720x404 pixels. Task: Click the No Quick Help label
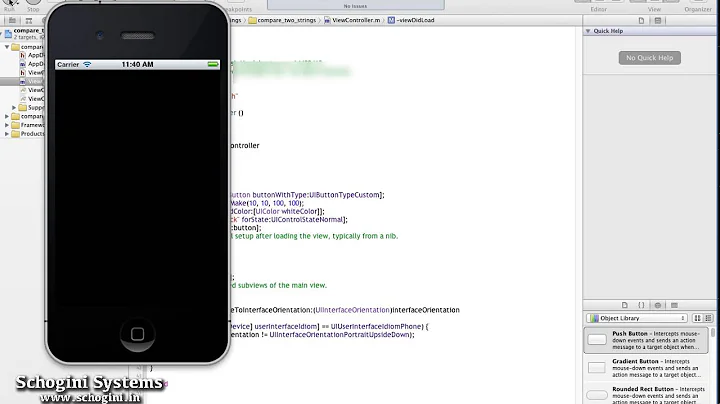[650, 58]
